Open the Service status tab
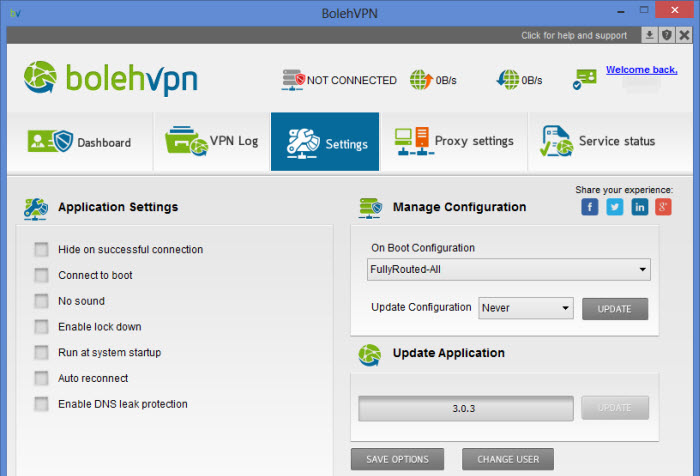Screen dimensions: 700x476 [610, 142]
